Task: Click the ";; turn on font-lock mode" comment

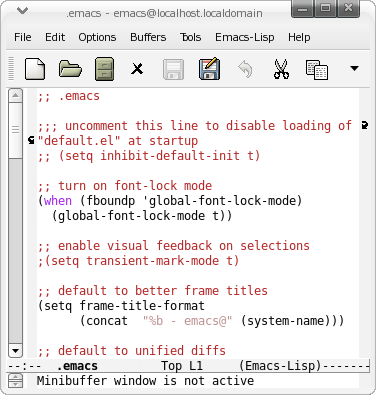Action: coord(125,186)
